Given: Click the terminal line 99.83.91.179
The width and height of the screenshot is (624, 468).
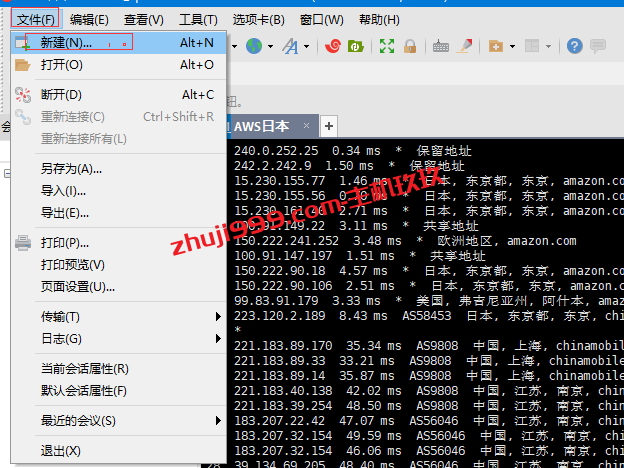Looking at the screenshot, I should [429, 301].
